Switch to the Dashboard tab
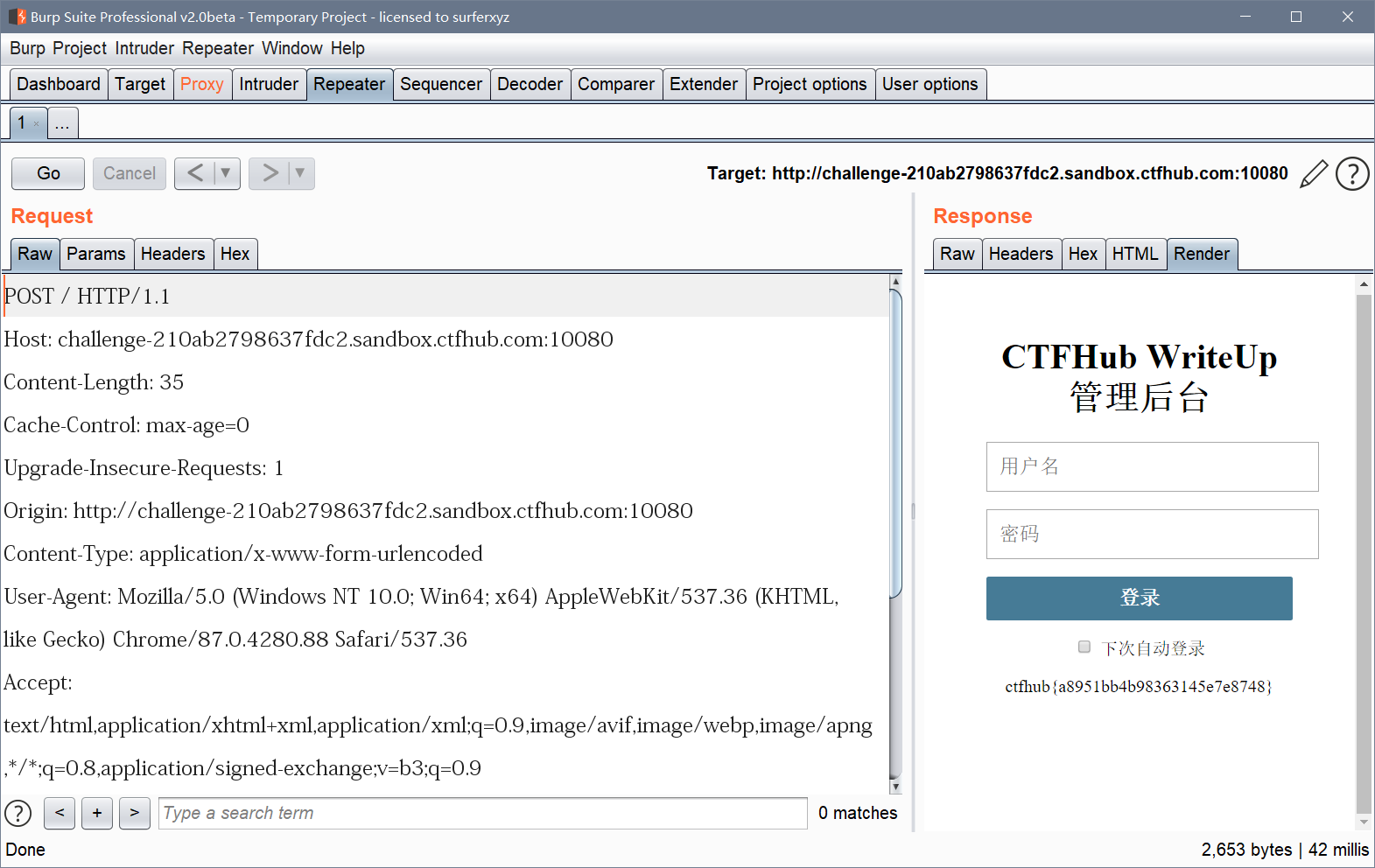Viewport: 1375px width, 868px height. tap(59, 84)
